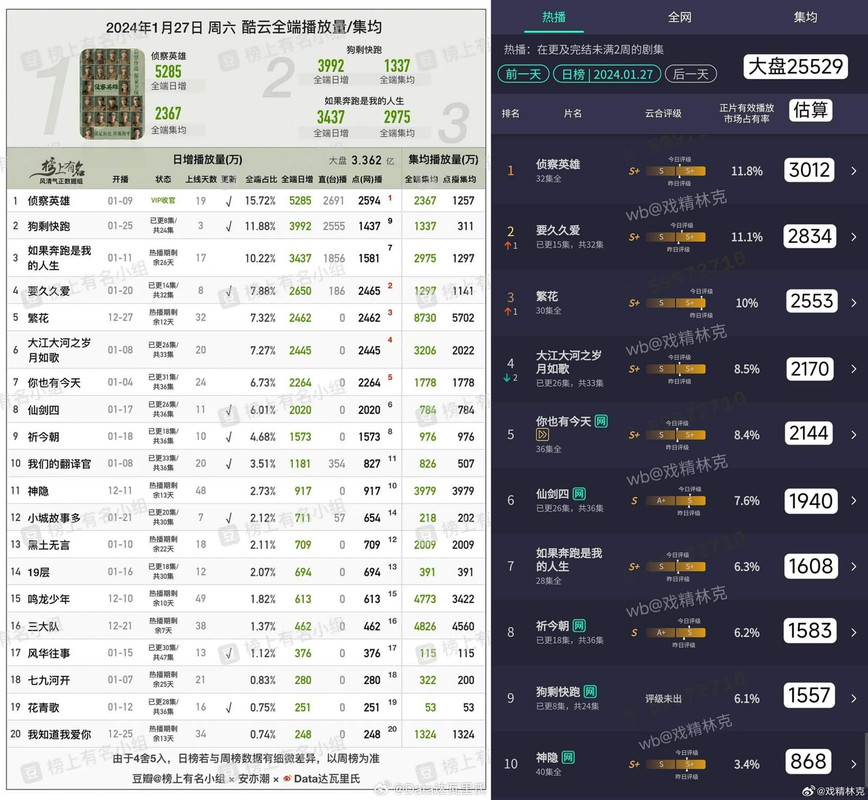
Task: Click the 估算 column label box
Action: [x=810, y=110]
